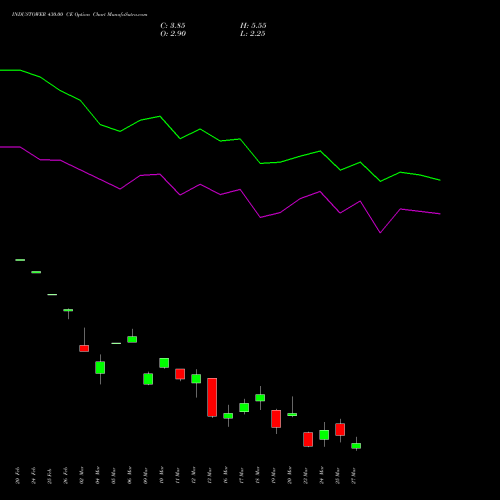Select the open value O: 2.90
The width and height of the screenshot is (500, 500).
point(173,34)
